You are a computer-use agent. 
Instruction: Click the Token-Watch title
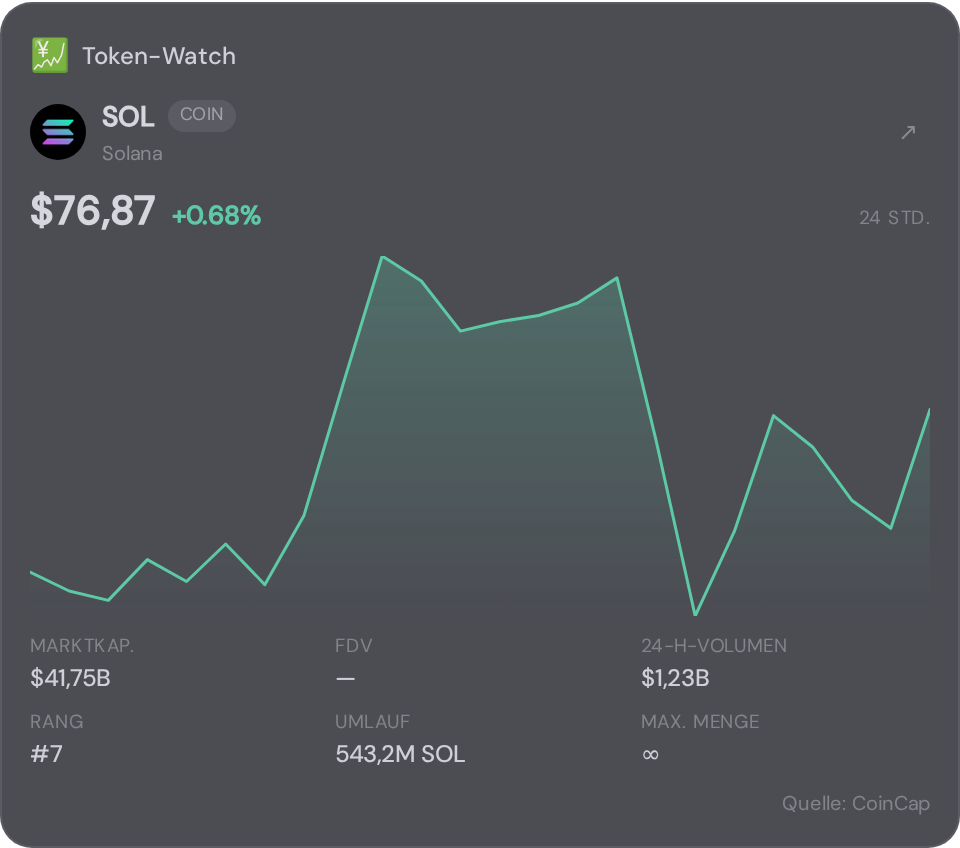159,56
